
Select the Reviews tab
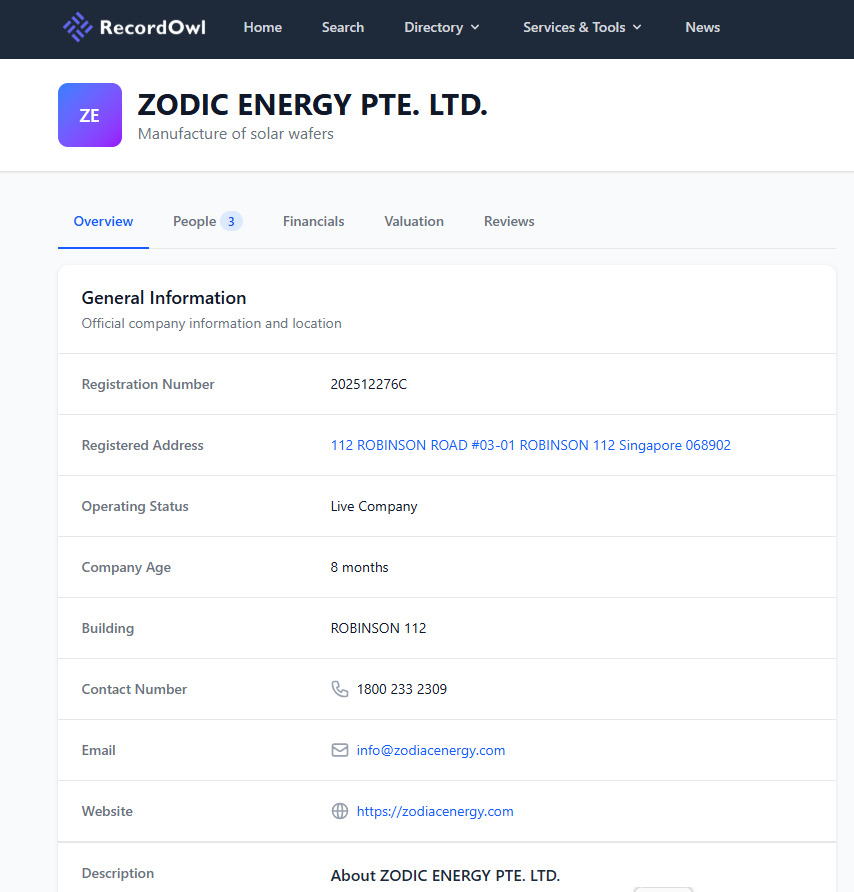click(x=509, y=221)
